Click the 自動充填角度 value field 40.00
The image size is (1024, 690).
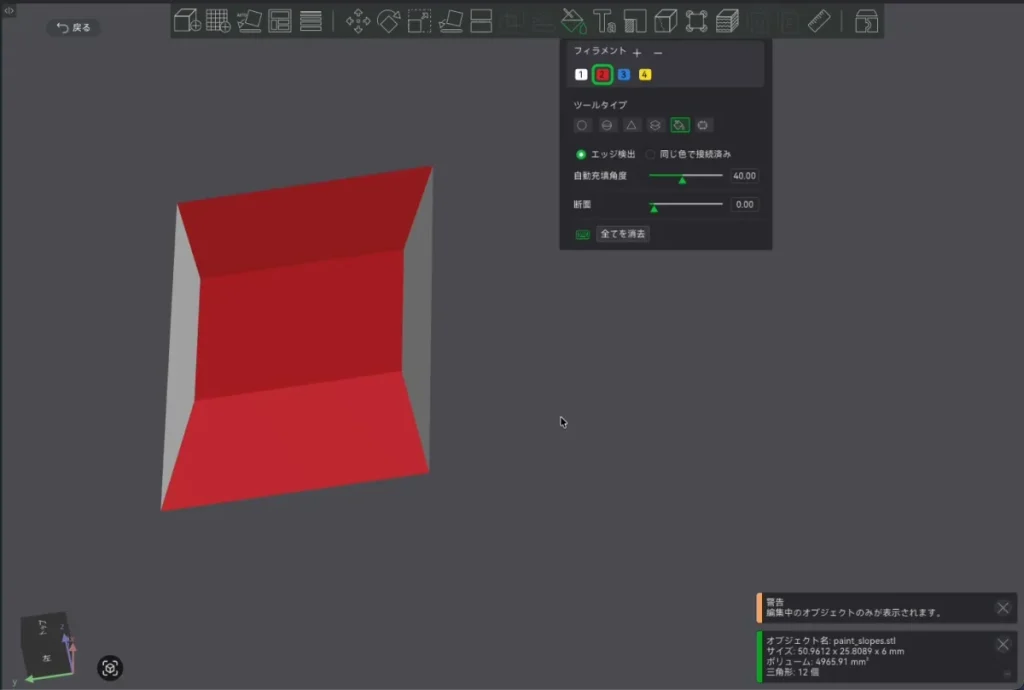pos(744,176)
